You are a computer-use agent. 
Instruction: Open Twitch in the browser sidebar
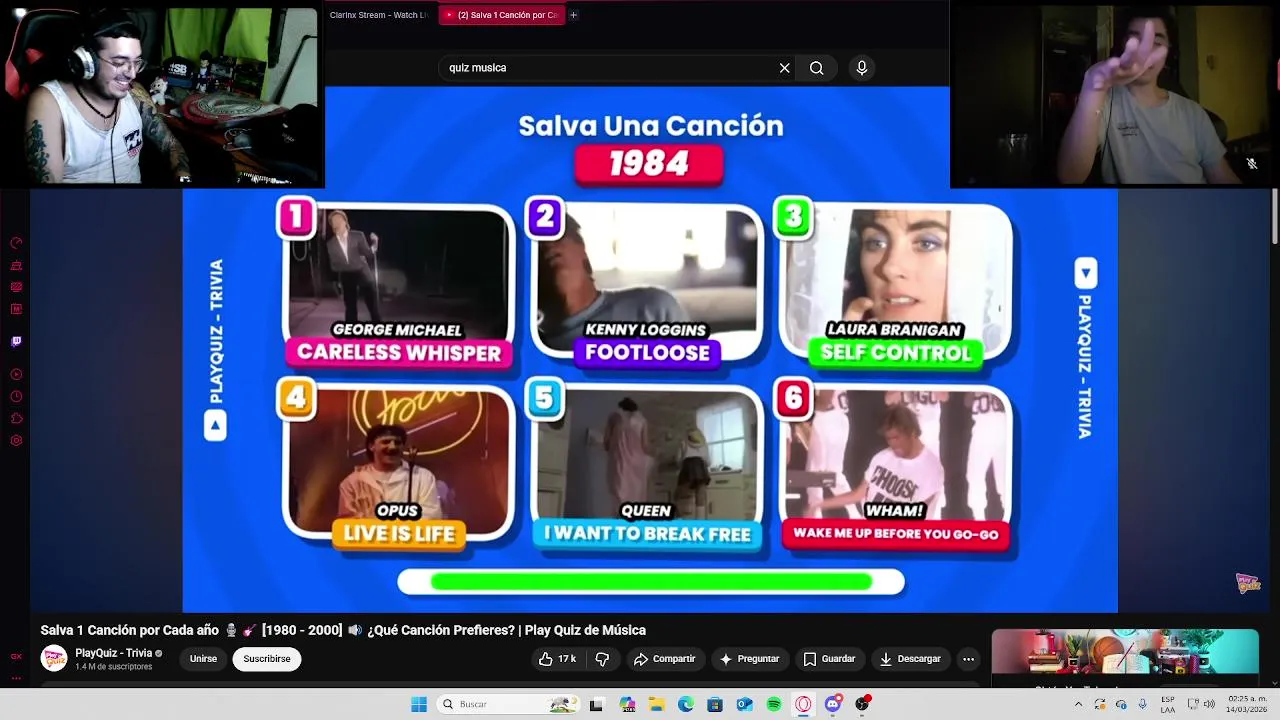[16, 341]
